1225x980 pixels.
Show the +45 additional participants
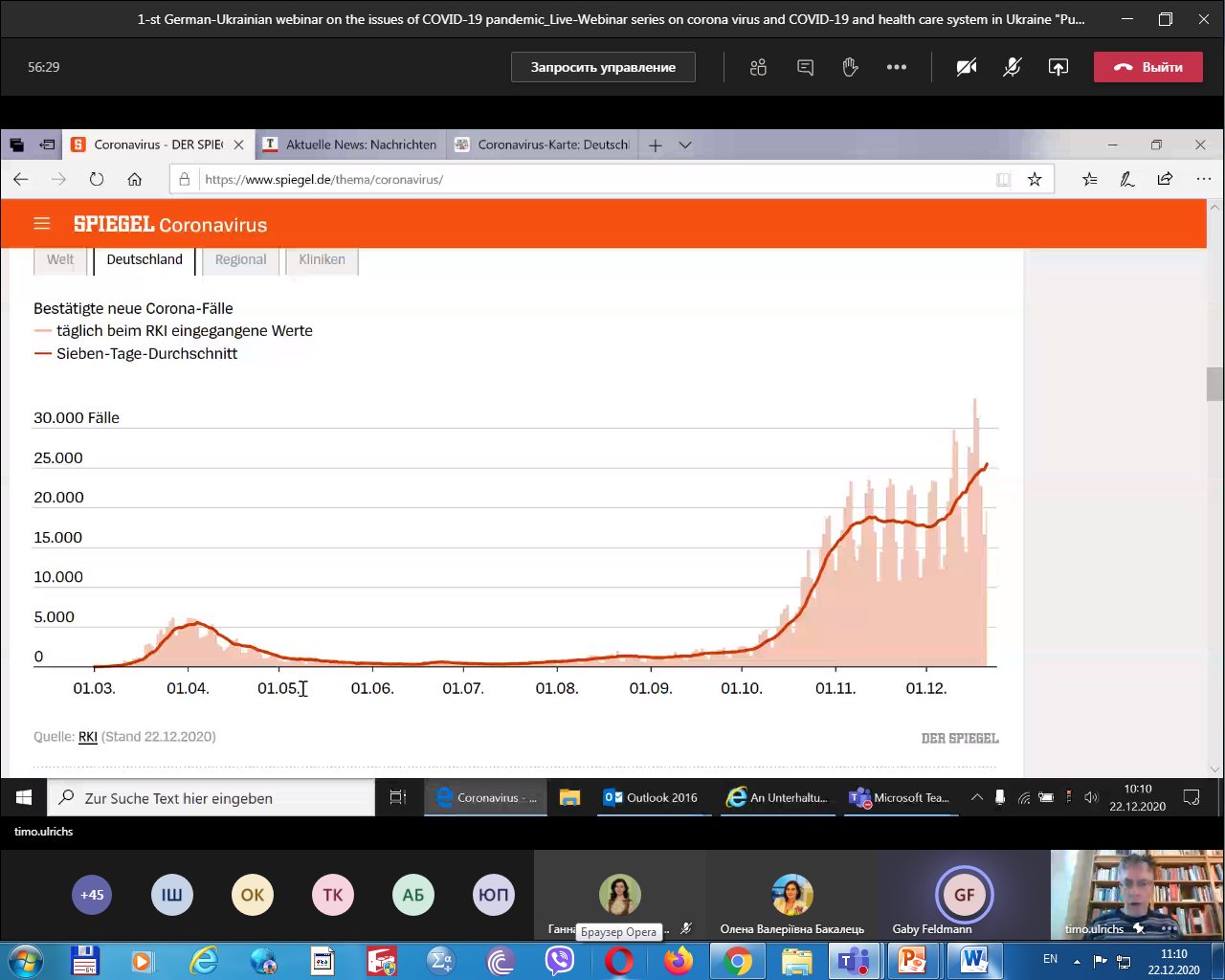(92, 895)
